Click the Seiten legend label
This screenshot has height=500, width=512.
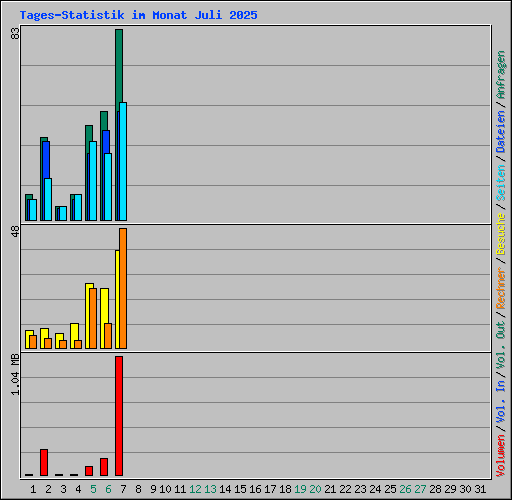pyautogui.click(x=500, y=183)
